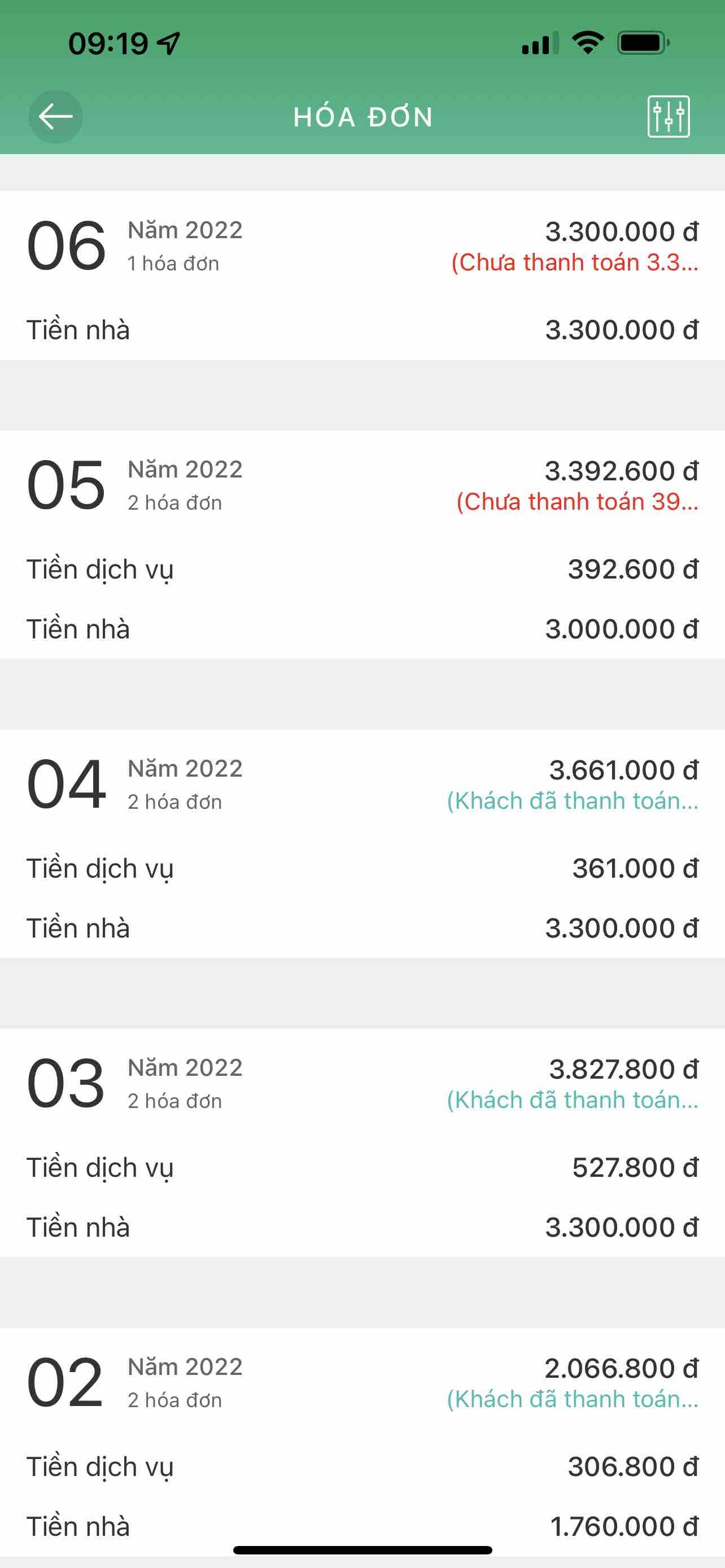
Task: Select the 527.800 đ Tiền dịch vụ row
Action: (362, 1167)
